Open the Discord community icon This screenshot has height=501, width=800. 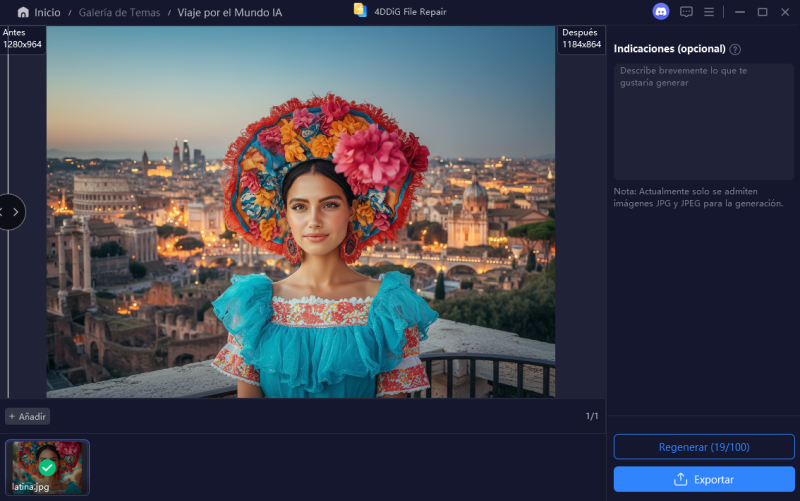click(661, 11)
